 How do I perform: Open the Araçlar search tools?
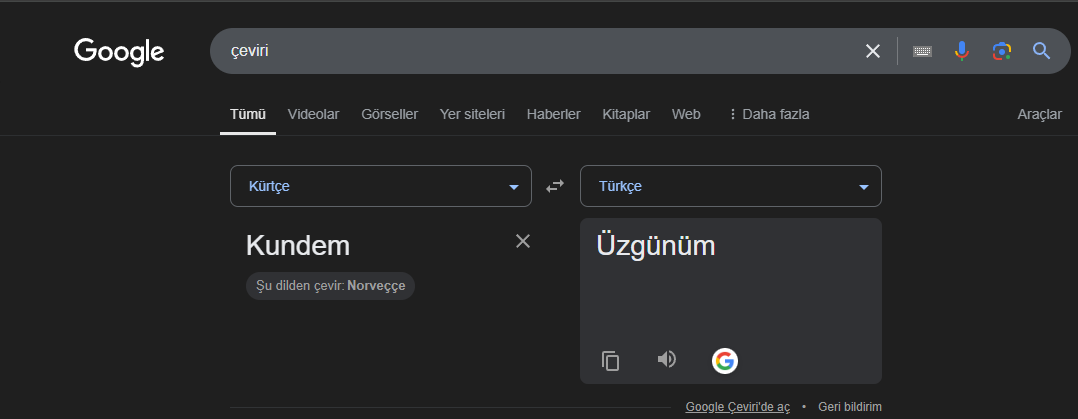click(x=1039, y=114)
